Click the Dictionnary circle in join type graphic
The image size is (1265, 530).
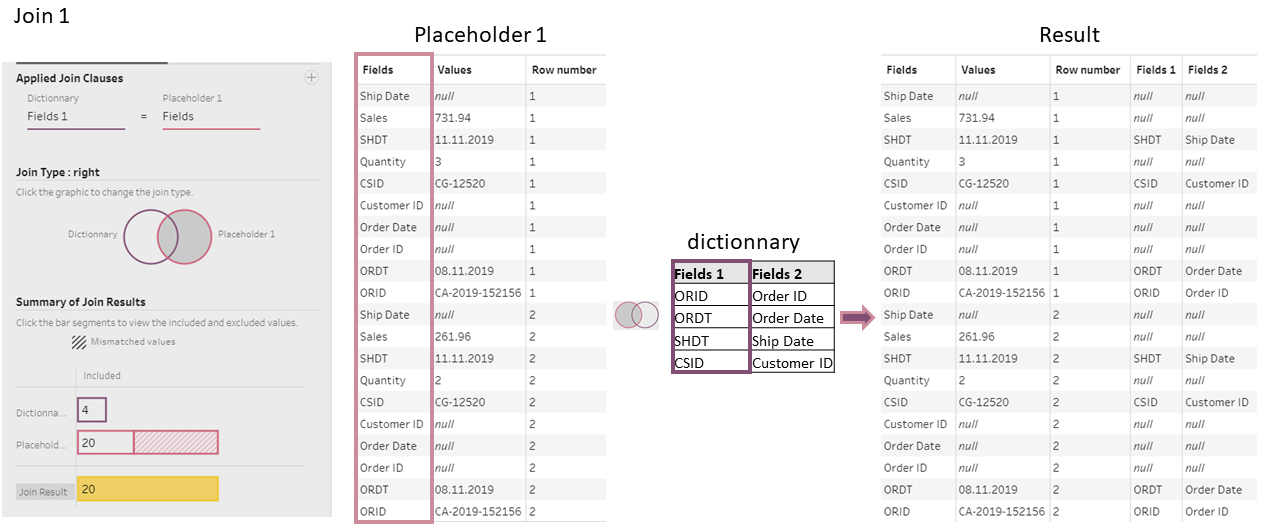140,236
